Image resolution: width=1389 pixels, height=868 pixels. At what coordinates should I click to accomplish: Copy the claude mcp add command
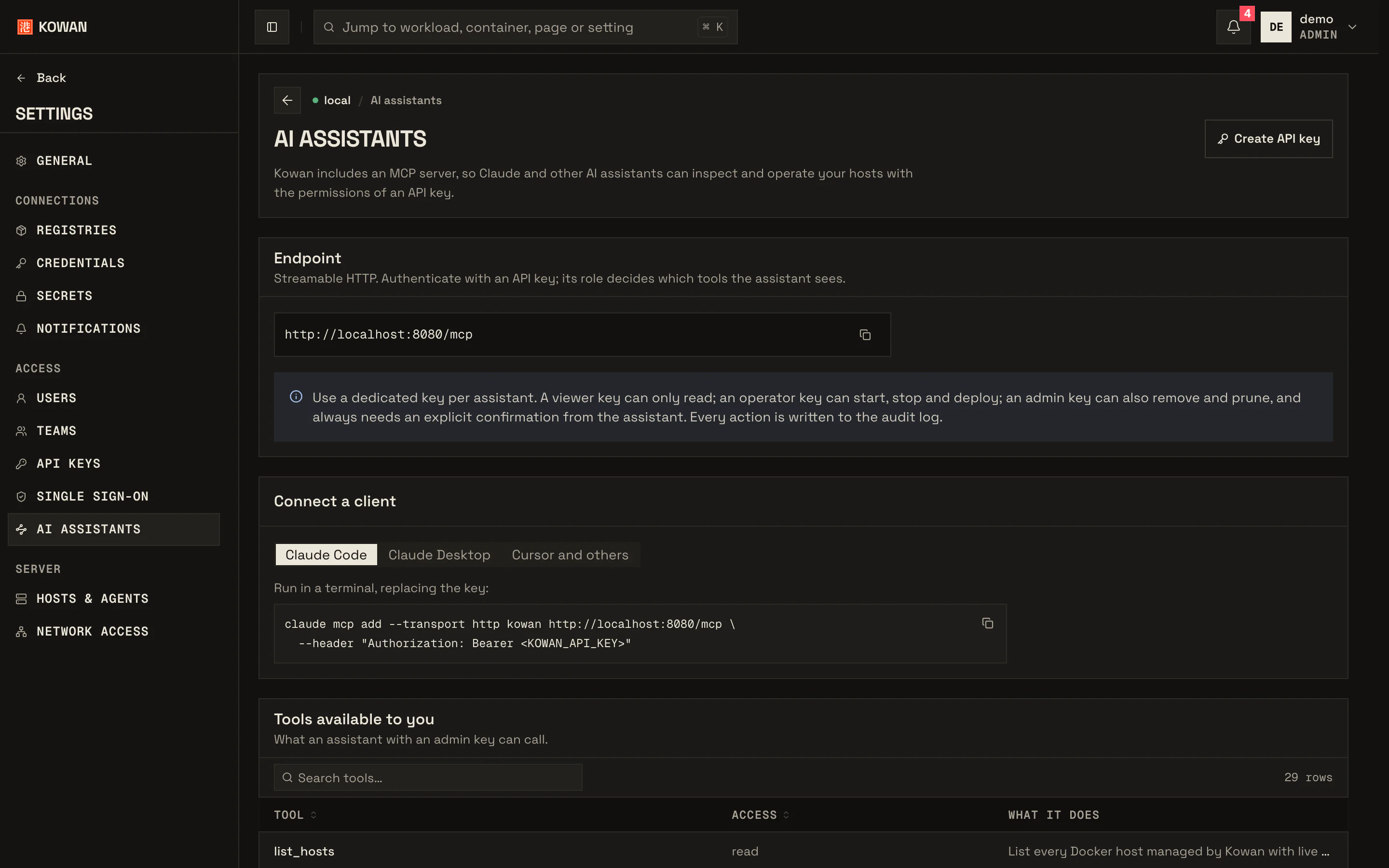(987, 624)
